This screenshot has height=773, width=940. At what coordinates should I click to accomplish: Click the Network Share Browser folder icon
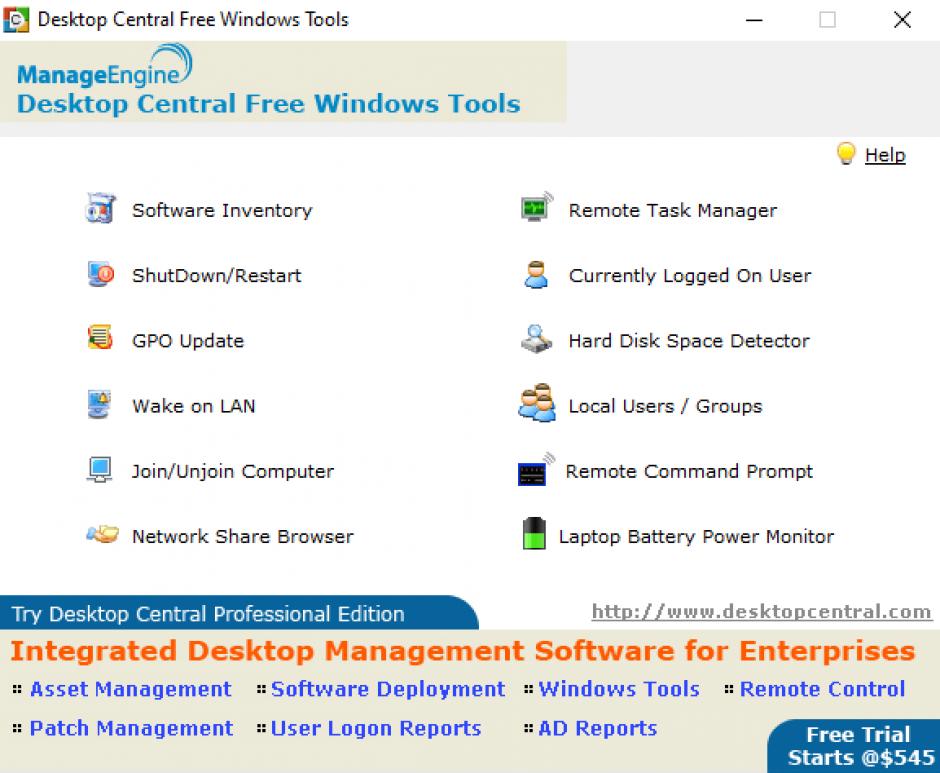click(x=102, y=533)
